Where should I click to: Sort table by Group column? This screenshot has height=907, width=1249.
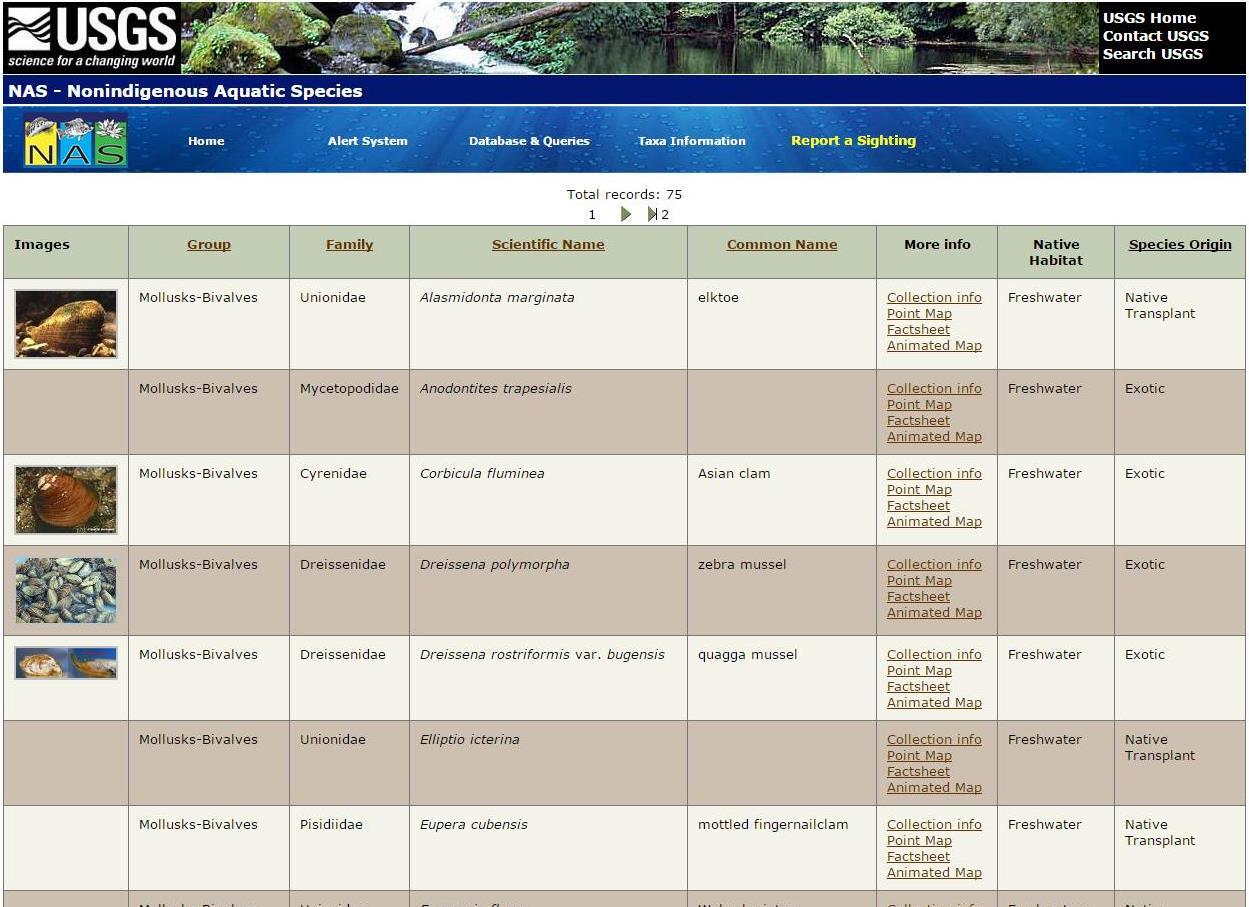click(209, 244)
